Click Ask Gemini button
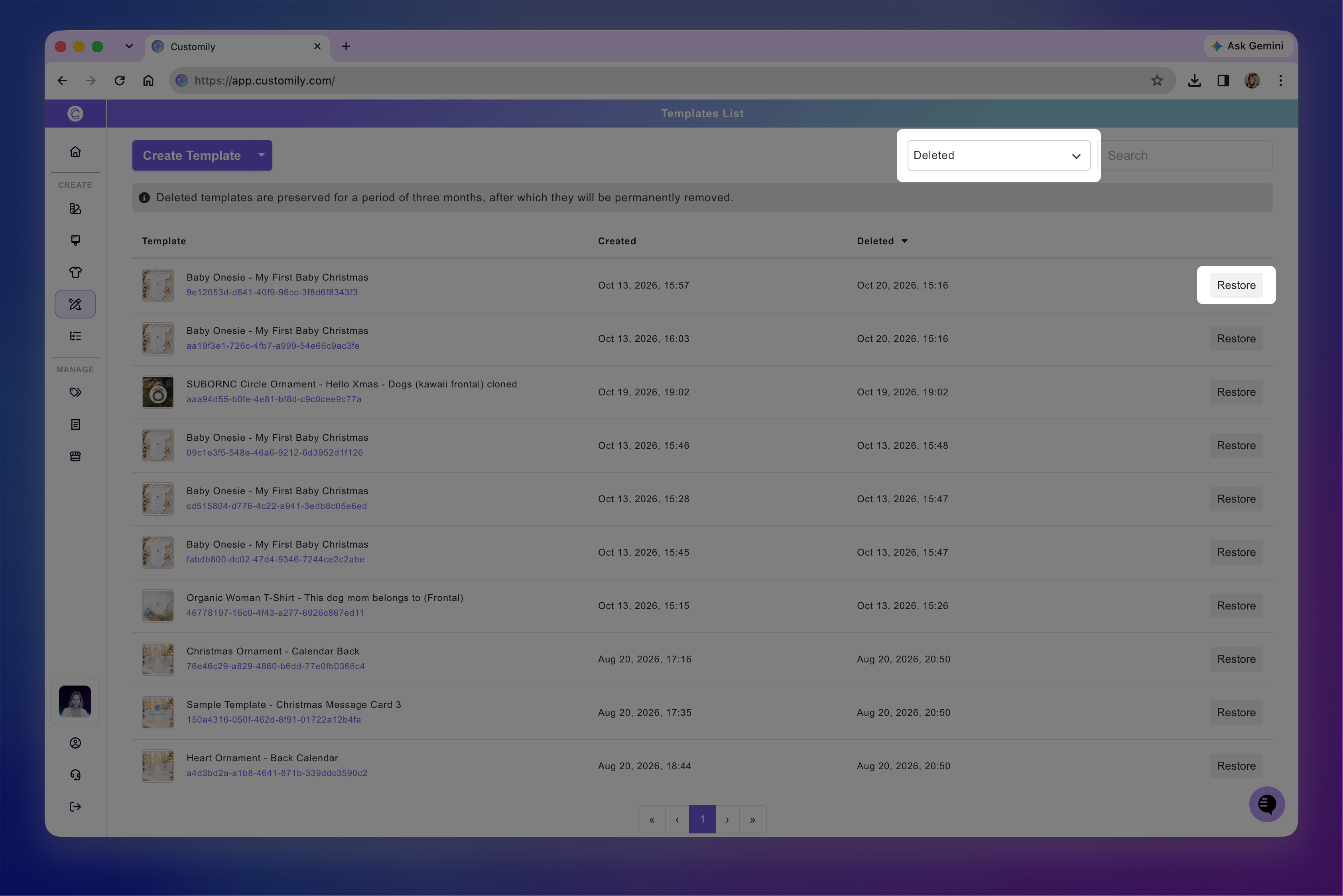Screen dimensions: 1343x896 [1248, 46]
